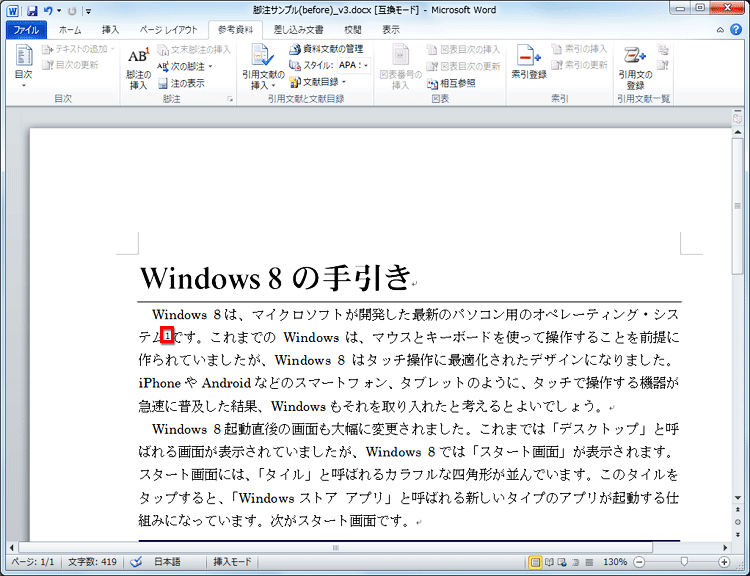
Task: Switch to the ホーム tab
Action: 70,30
